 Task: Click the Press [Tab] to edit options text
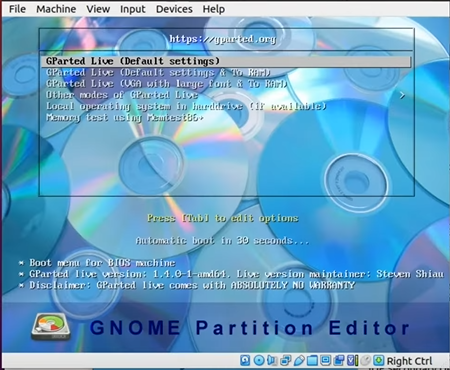[223, 218]
